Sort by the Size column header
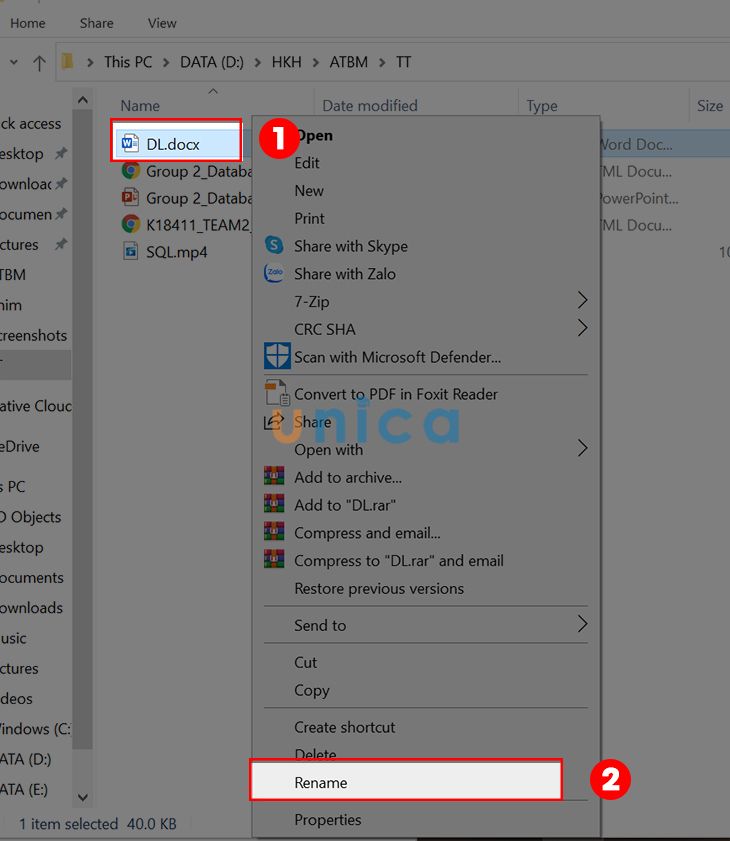This screenshot has width=730, height=841. [710, 105]
